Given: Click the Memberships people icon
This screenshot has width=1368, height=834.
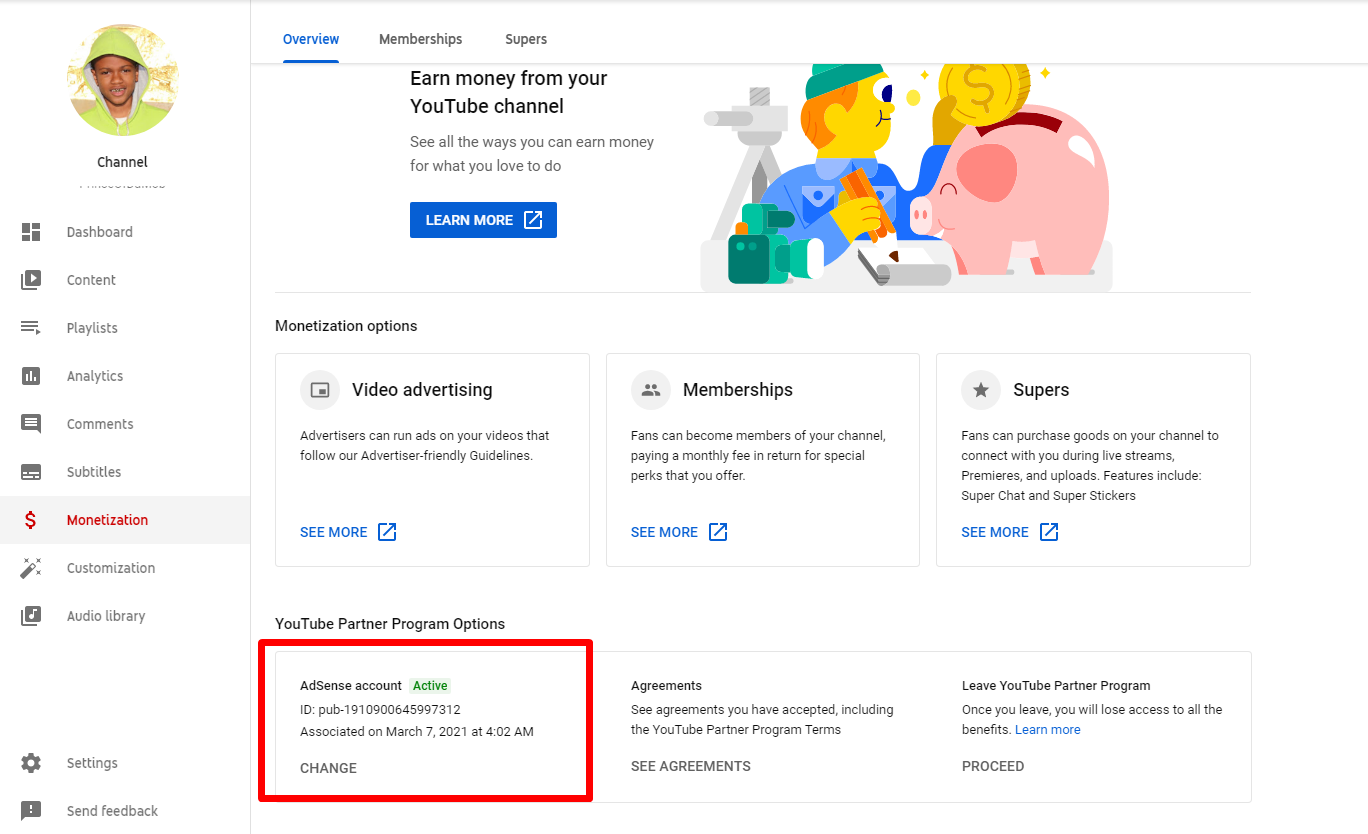Looking at the screenshot, I should click(651, 390).
